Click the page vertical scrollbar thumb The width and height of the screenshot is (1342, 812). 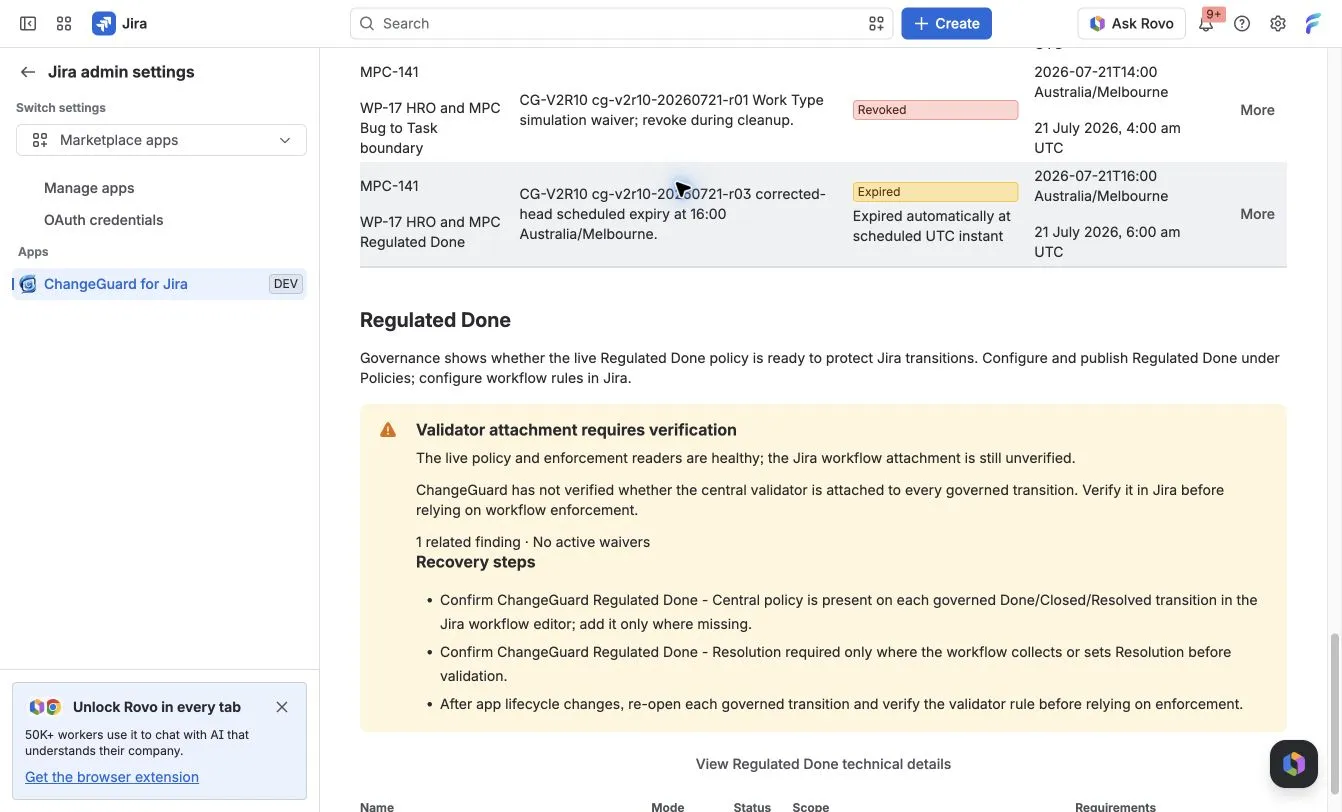tap(1334, 714)
